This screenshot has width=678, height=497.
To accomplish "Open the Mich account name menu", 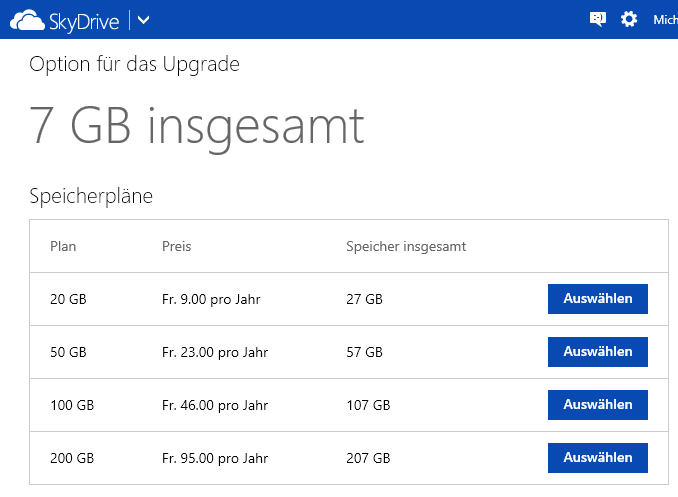I will [665, 20].
